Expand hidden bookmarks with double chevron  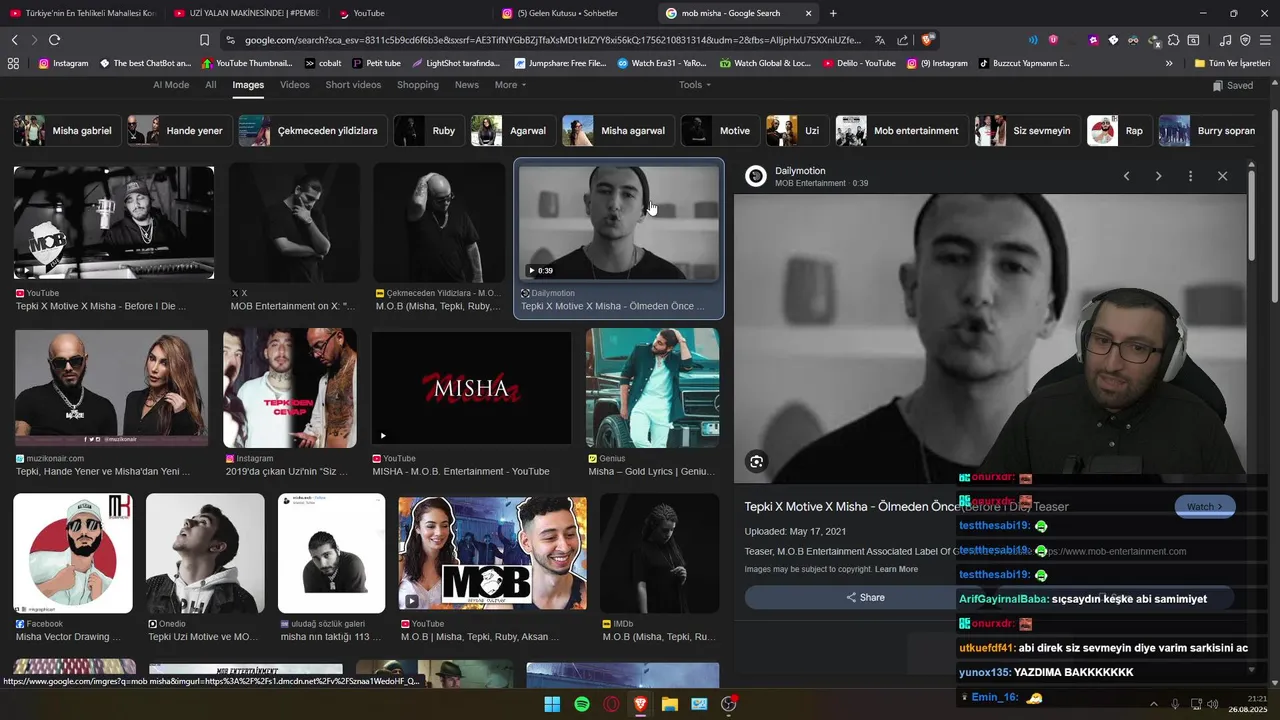tap(1169, 63)
